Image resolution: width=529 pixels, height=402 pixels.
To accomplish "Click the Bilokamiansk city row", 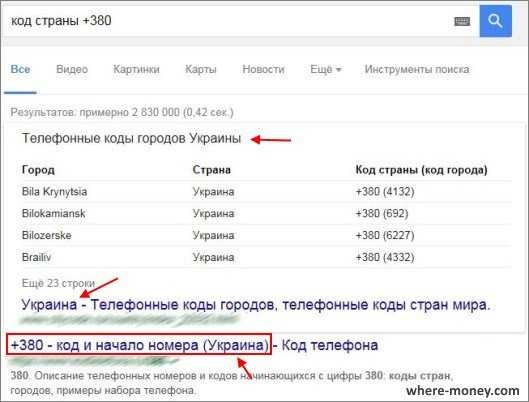I will 265,213.
